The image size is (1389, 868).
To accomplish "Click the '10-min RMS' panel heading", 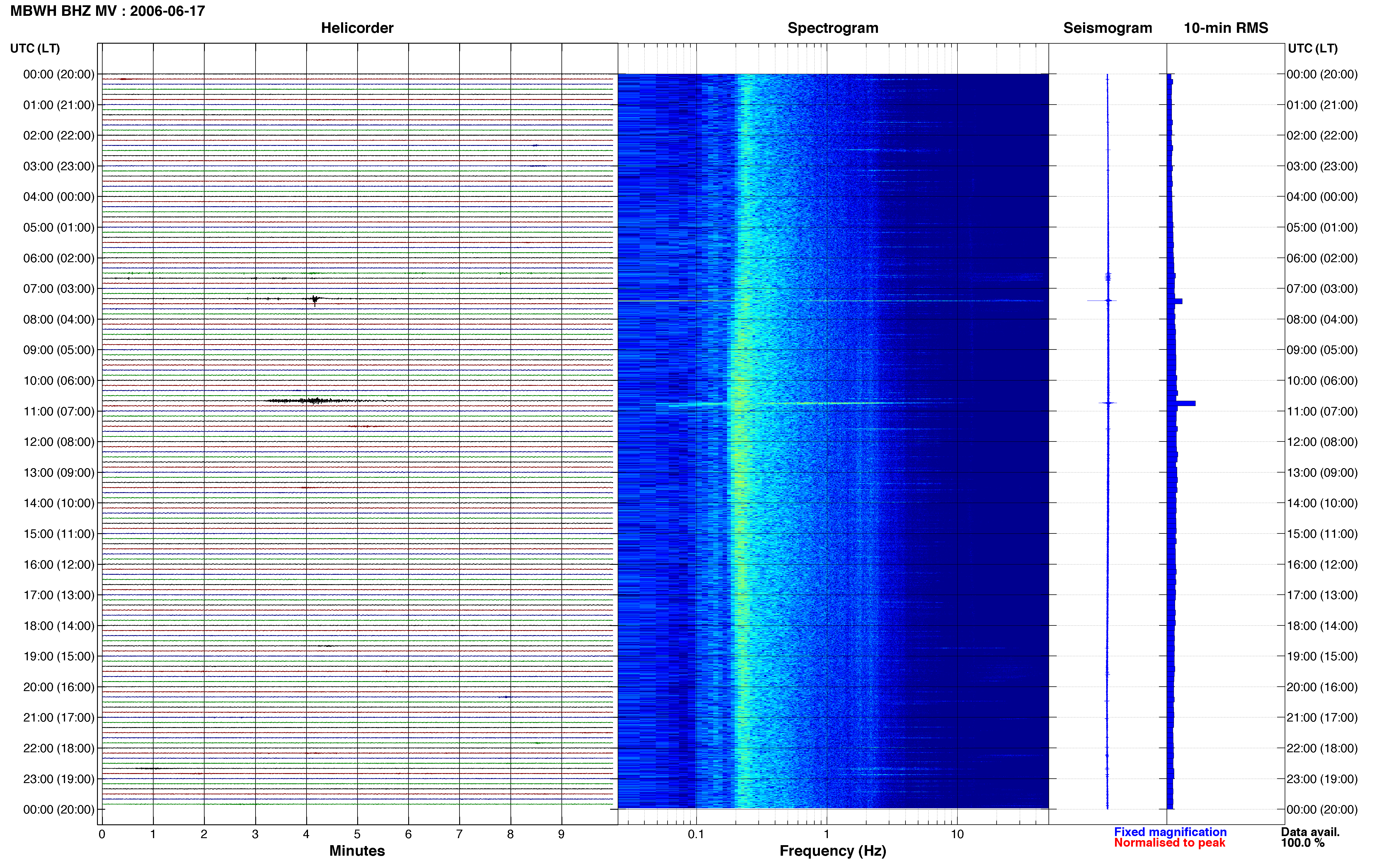I will [1226, 28].
